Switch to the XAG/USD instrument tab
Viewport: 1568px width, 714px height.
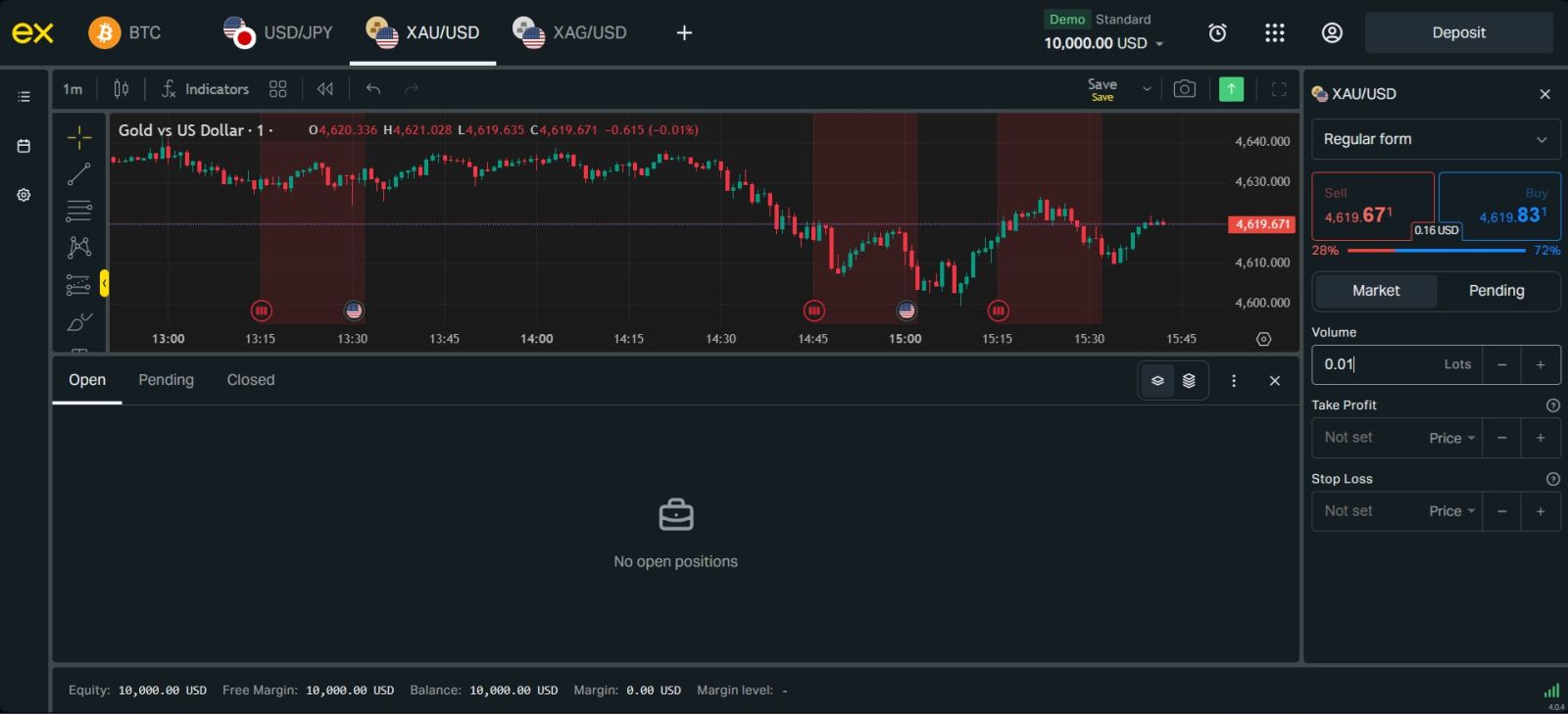click(570, 33)
